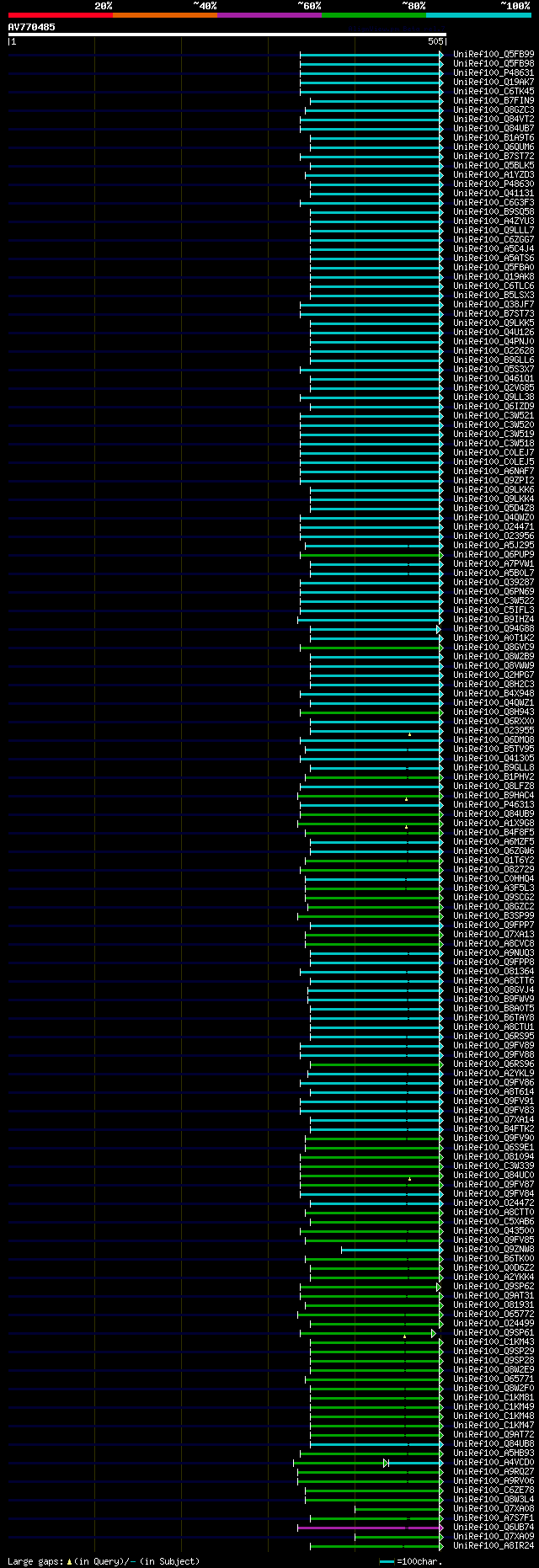This screenshot has height=1568, width=539.
Task: Select hit label UniRef100_A8IR24
Action: pos(494,1545)
